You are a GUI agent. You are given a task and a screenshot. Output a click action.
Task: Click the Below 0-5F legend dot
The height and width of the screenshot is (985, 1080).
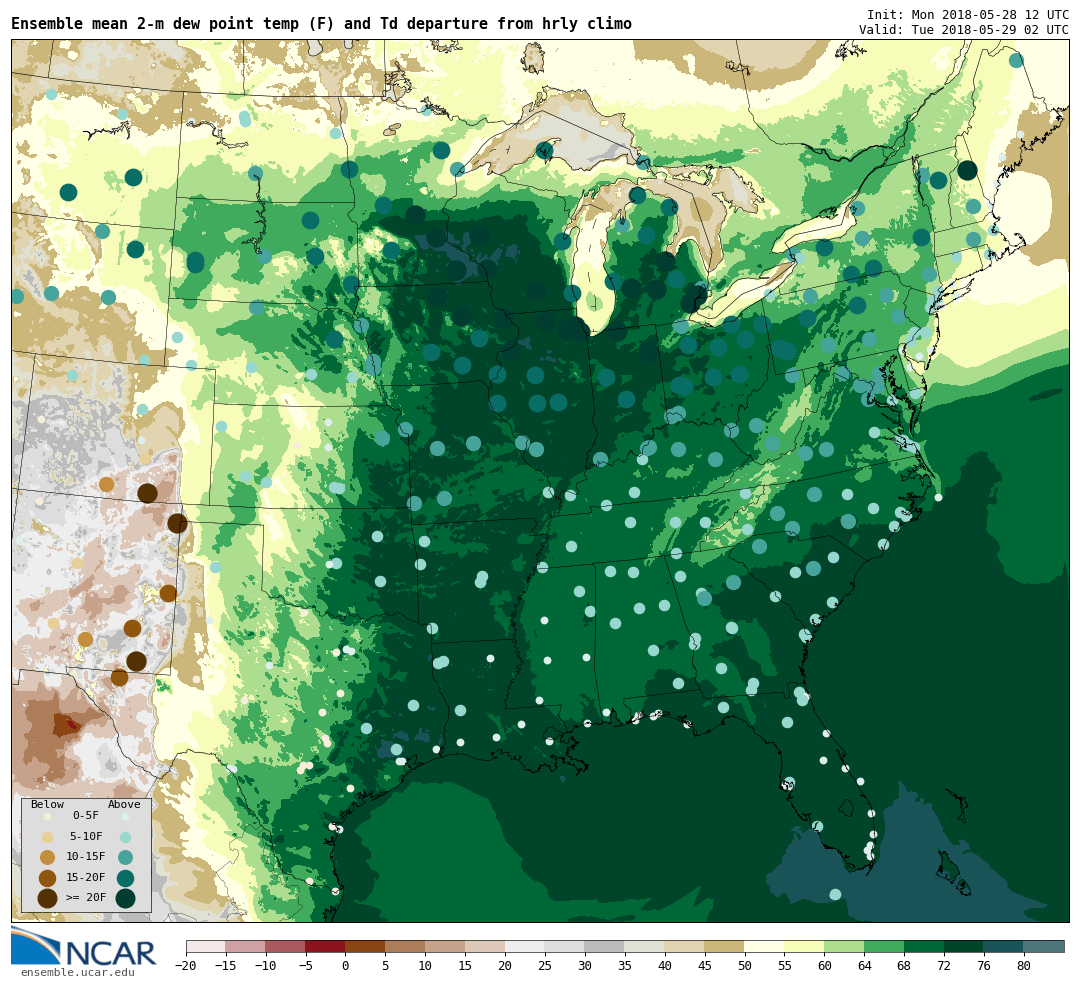tap(48, 816)
